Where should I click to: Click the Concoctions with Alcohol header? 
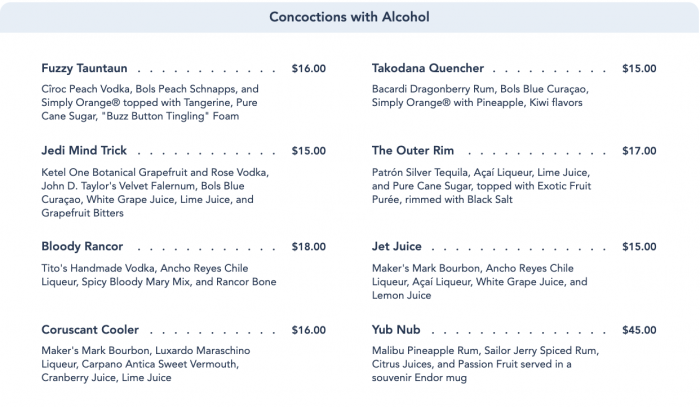349,17
